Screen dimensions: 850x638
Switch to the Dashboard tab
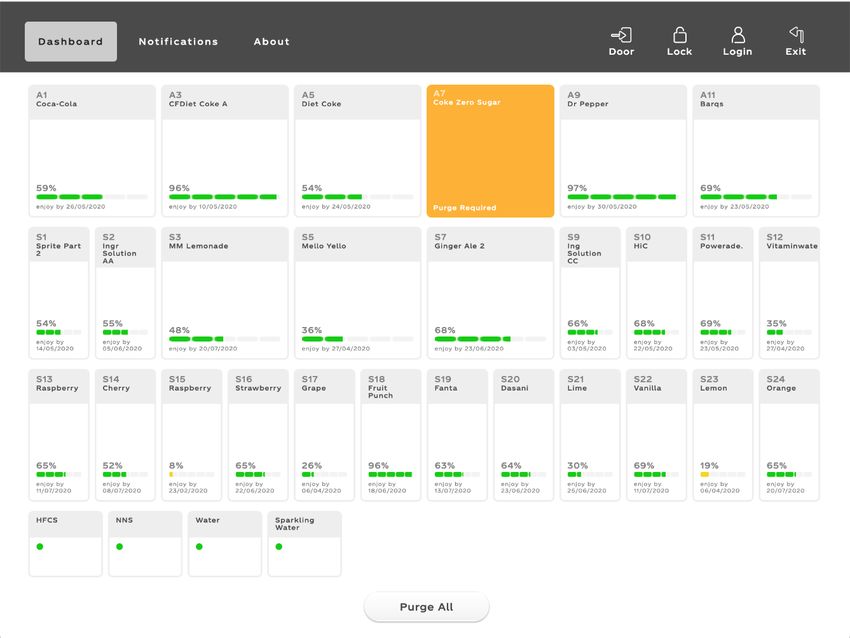point(70,41)
